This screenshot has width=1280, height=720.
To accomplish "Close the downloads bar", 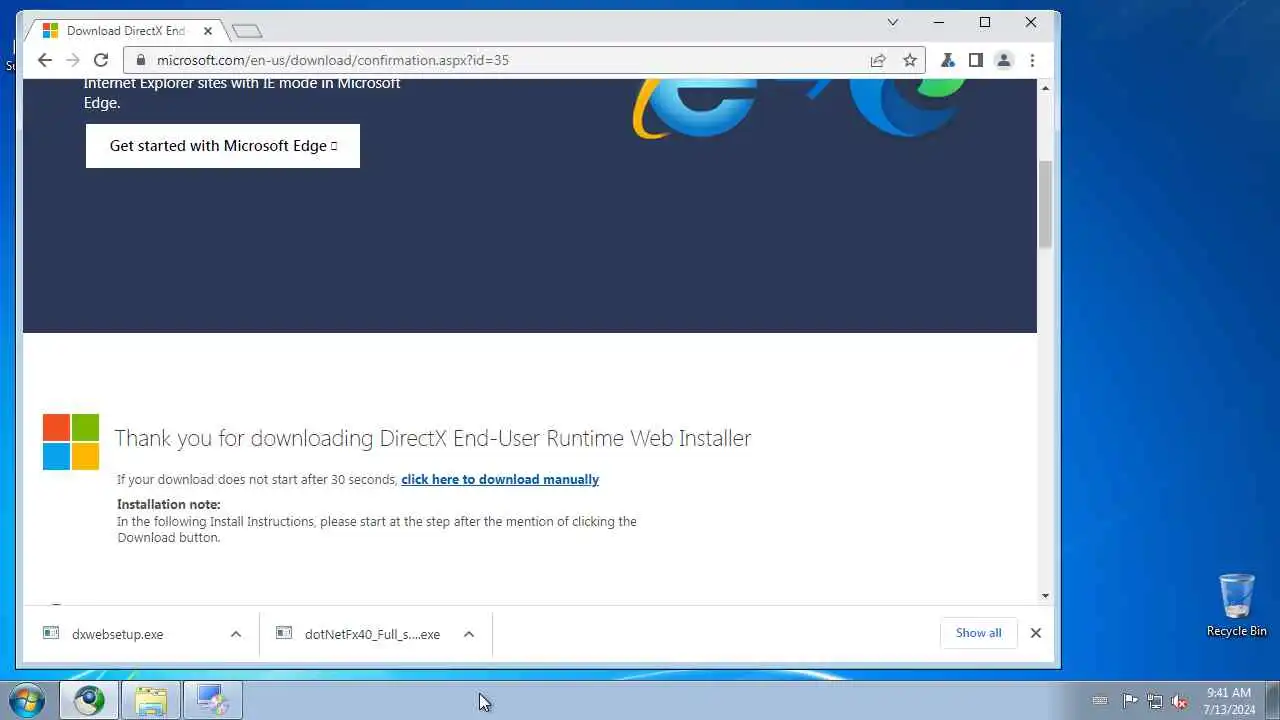I will (x=1036, y=633).
